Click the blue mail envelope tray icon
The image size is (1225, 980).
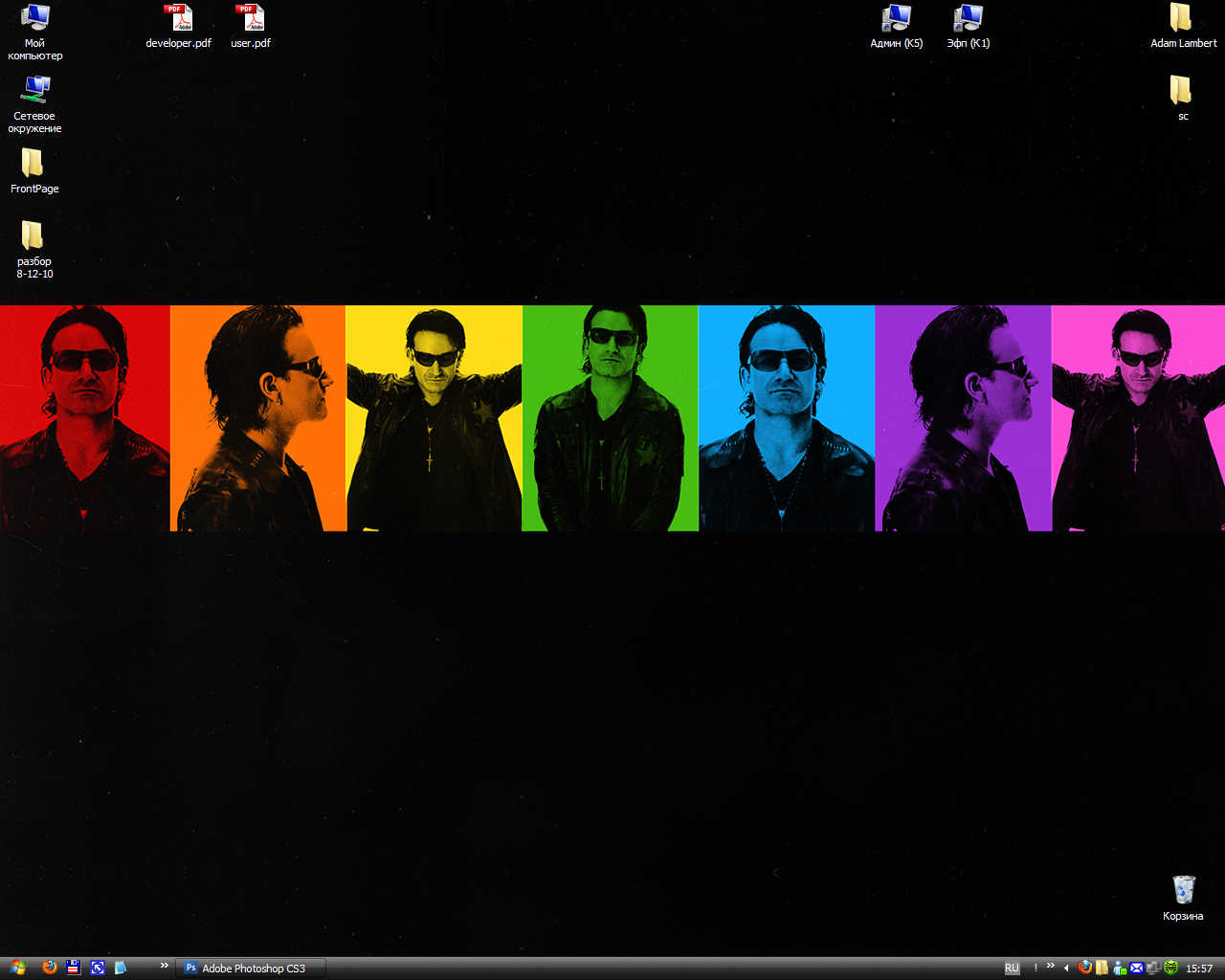click(1136, 968)
